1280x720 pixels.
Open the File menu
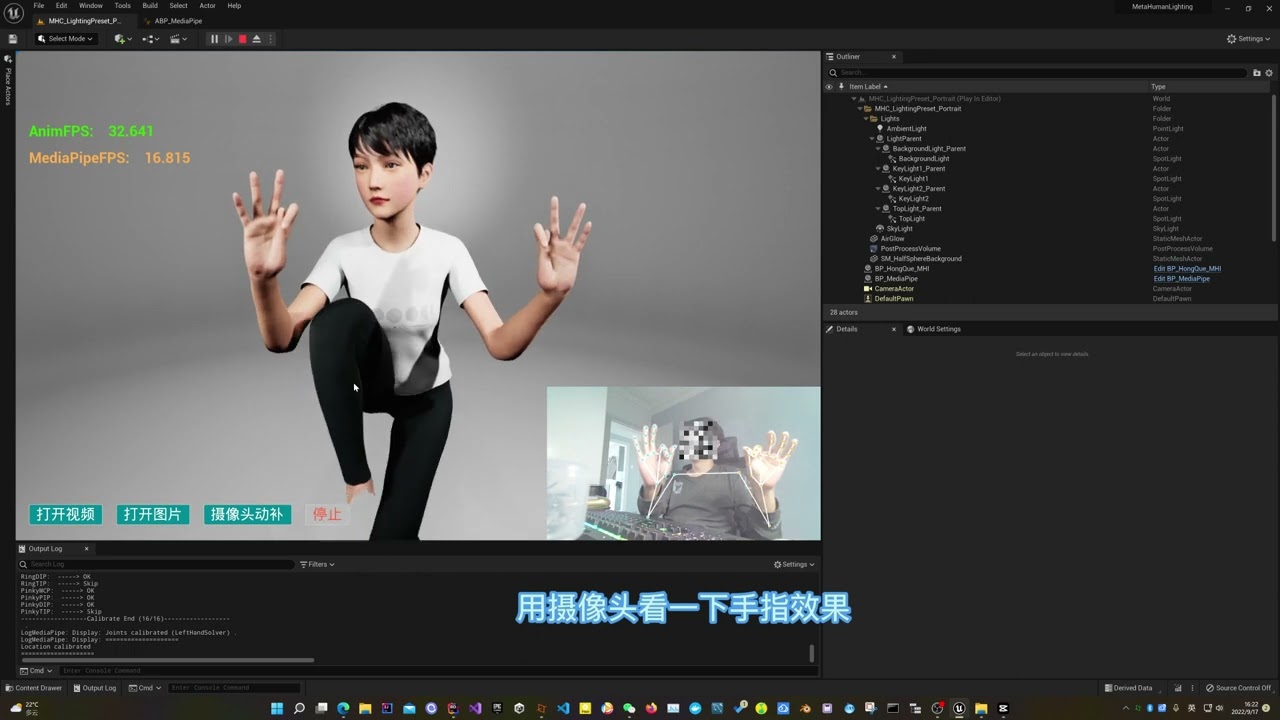pos(39,6)
